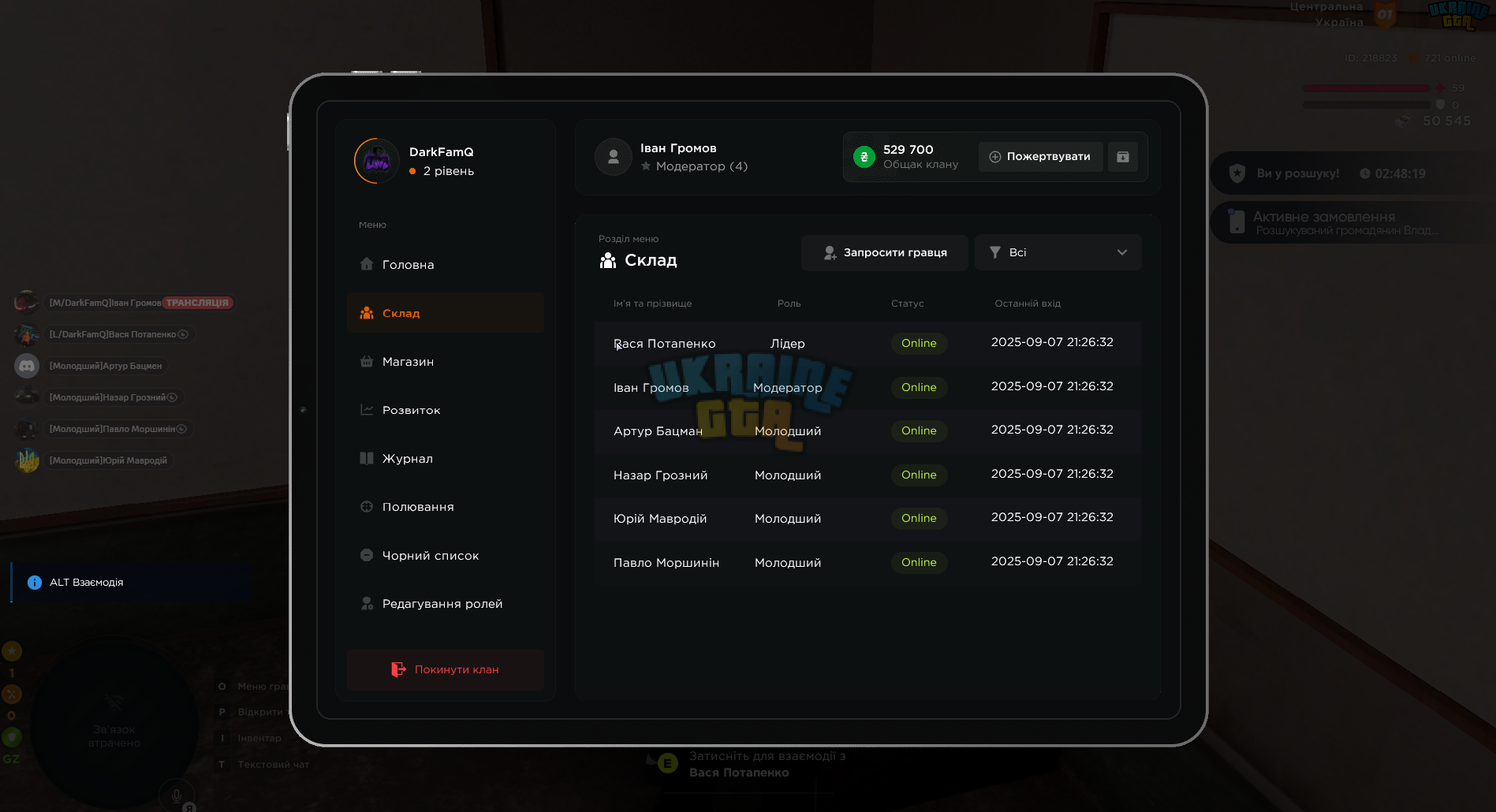Screen dimensions: 1496x812
Task: Click the Пожертвувати button
Action: 1040,157
